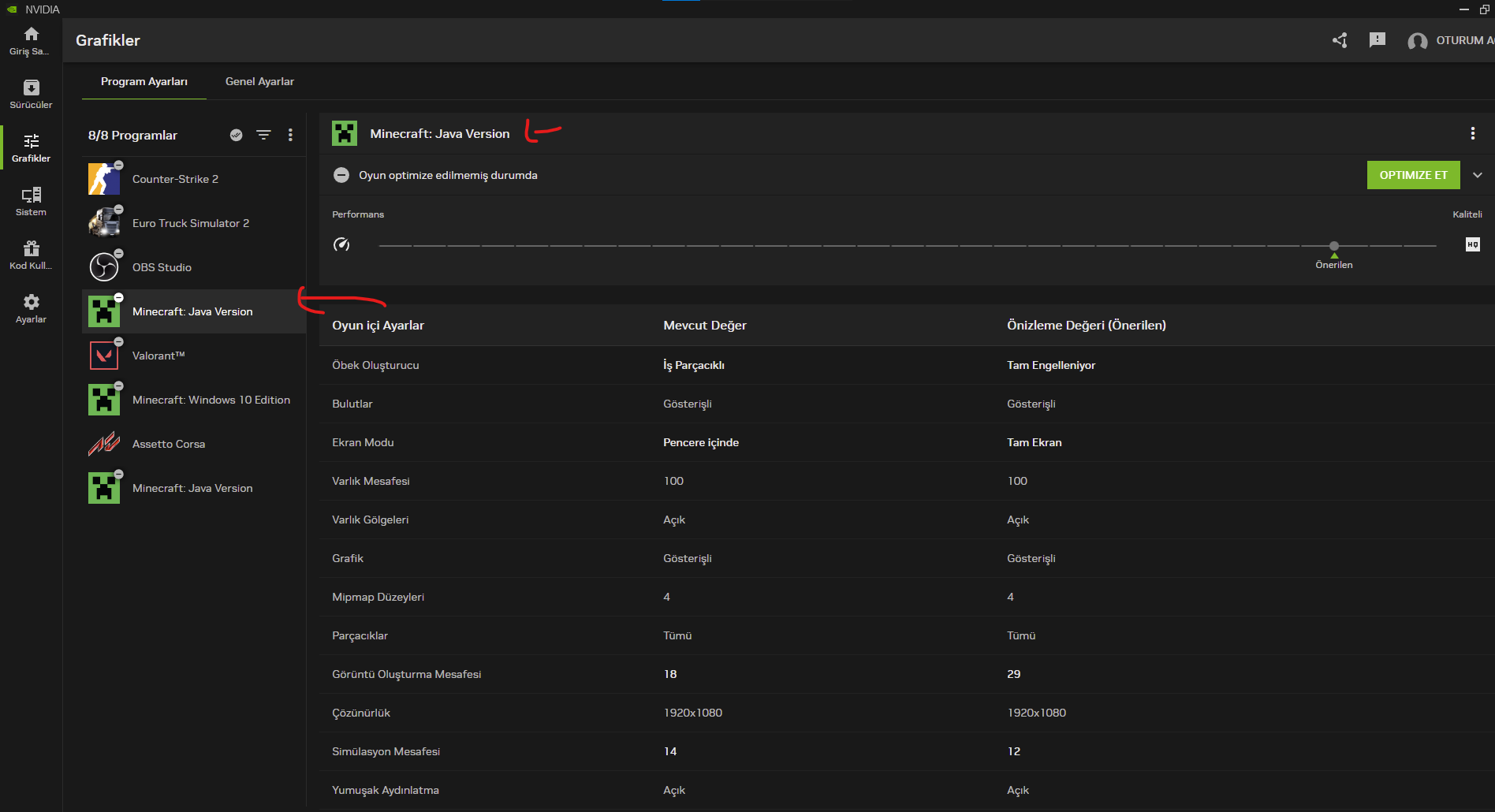This screenshot has width=1495, height=812.
Task: Click the performance-quality slider handle
Action: [1334, 246]
